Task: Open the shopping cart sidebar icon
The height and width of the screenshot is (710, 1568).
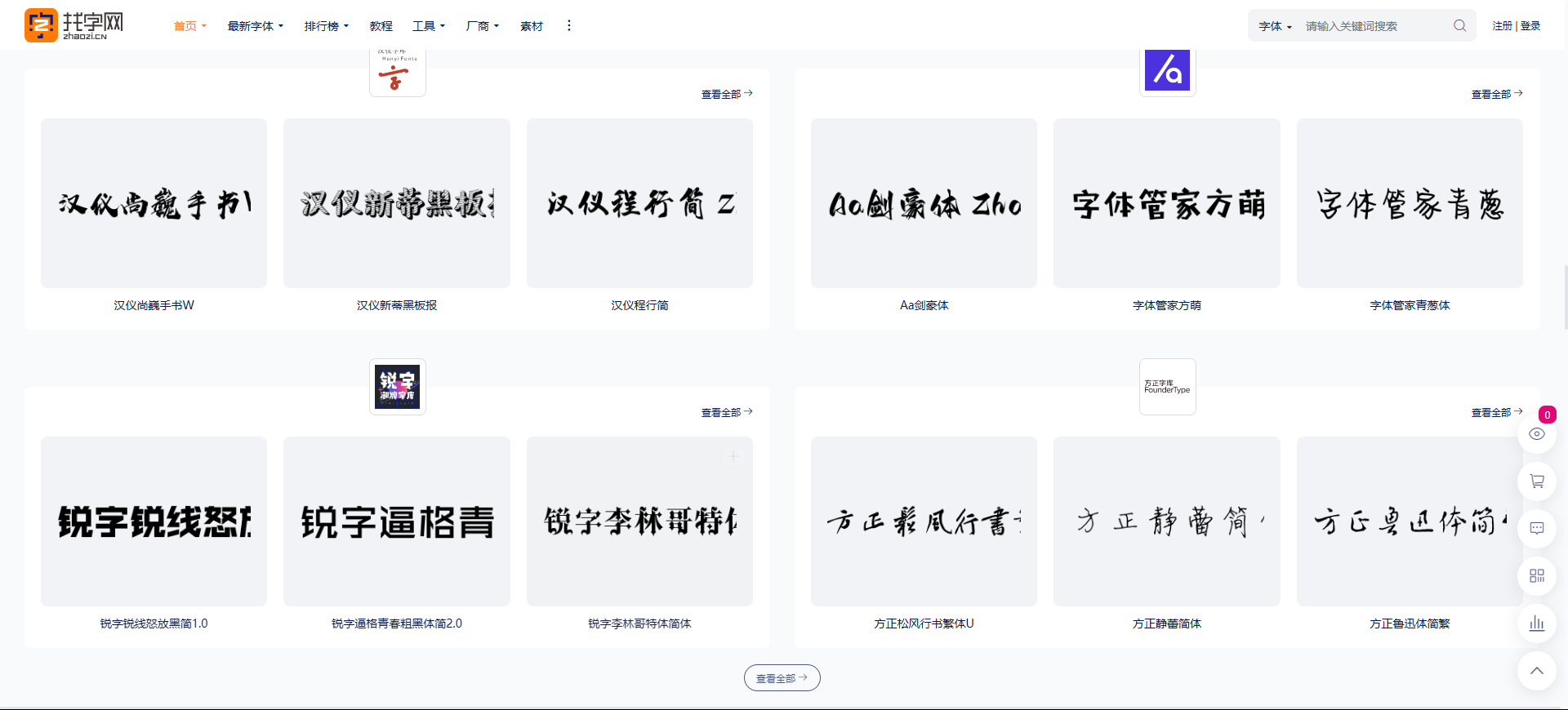Action: tap(1537, 481)
